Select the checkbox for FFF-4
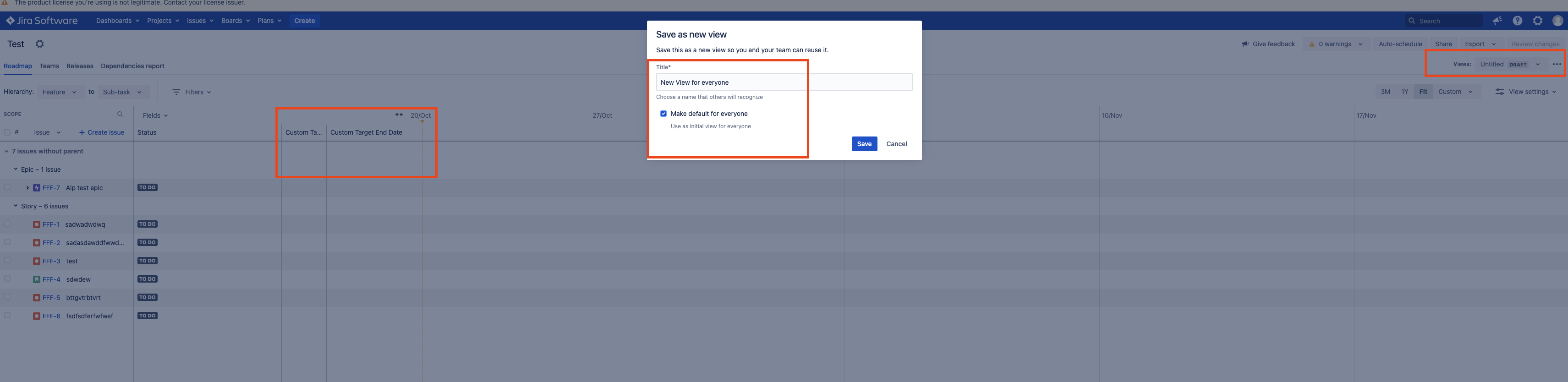Image resolution: width=1568 pixels, height=382 pixels. tap(7, 278)
